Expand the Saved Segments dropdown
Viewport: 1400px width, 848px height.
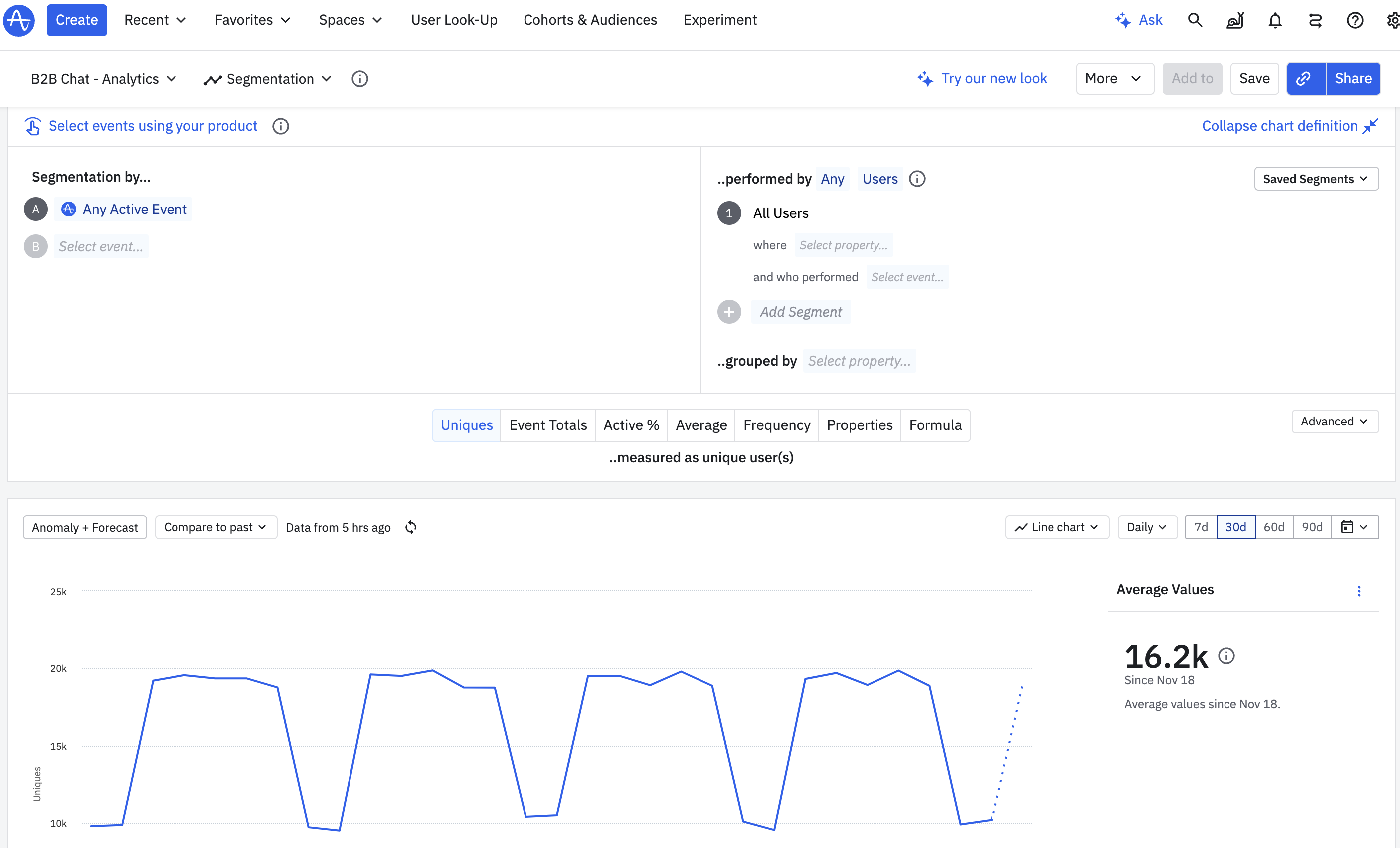[1315, 179]
